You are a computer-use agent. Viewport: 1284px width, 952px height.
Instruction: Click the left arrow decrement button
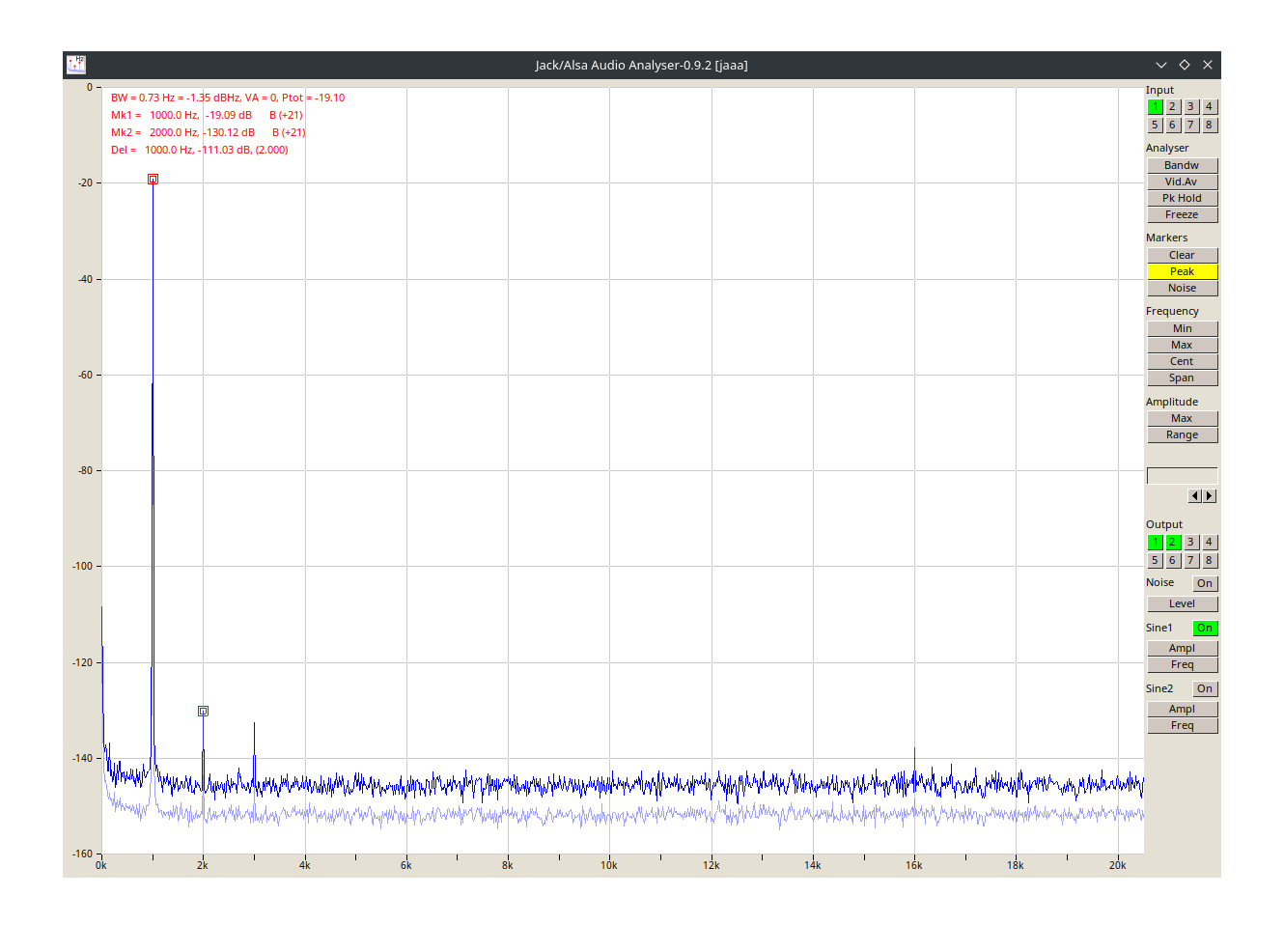click(1194, 496)
